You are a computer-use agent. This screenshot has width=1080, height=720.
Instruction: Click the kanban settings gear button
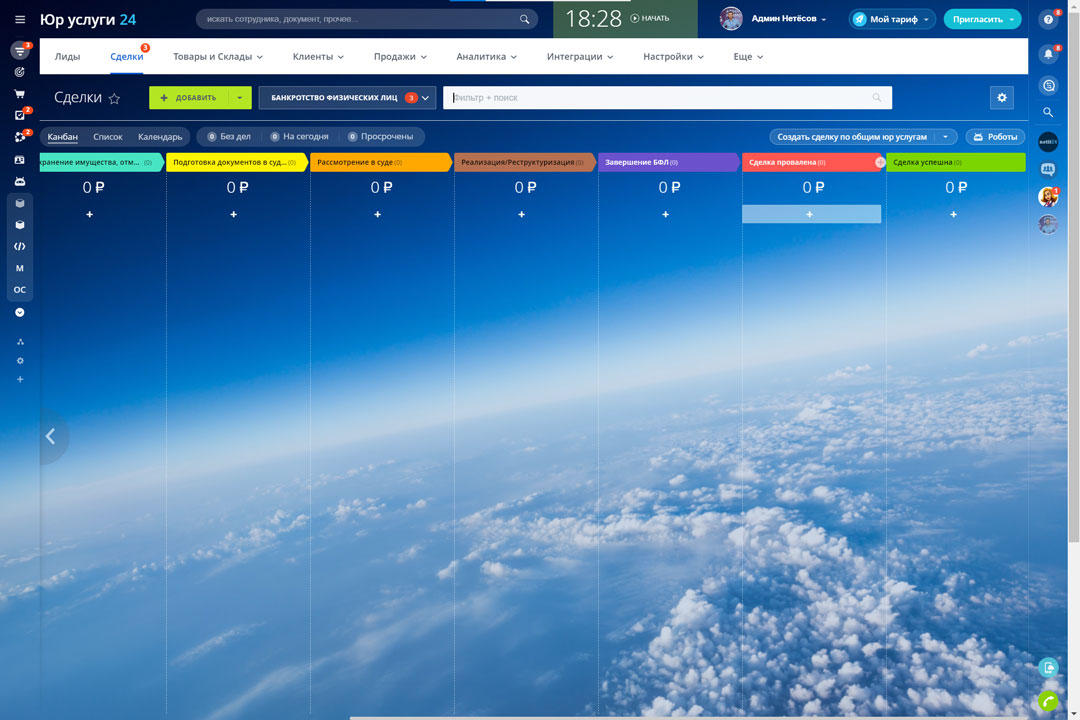coord(1001,97)
